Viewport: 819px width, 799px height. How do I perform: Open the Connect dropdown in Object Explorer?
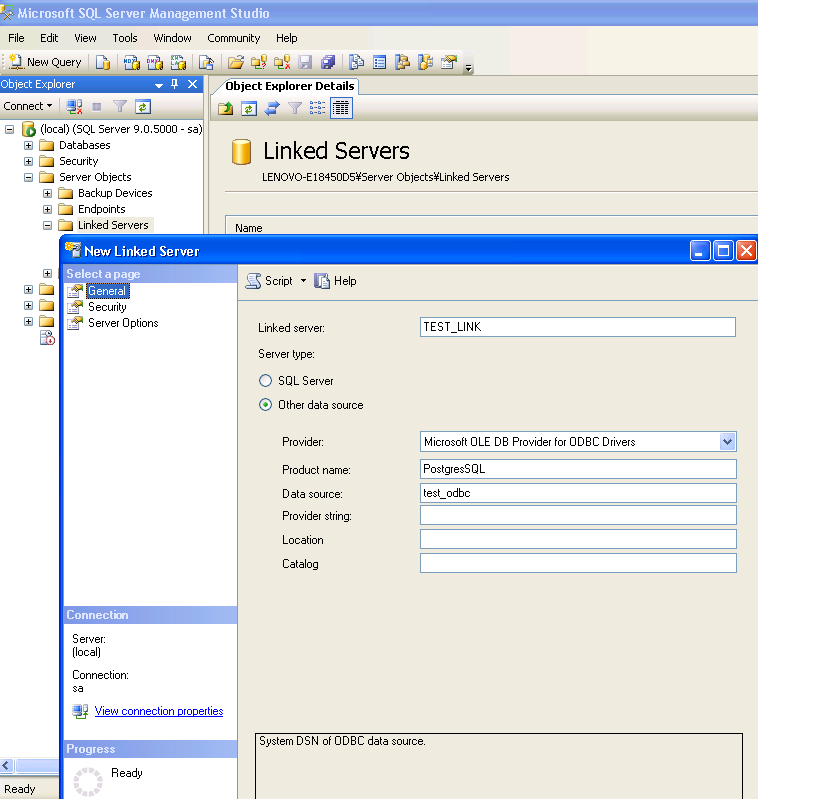(28, 106)
